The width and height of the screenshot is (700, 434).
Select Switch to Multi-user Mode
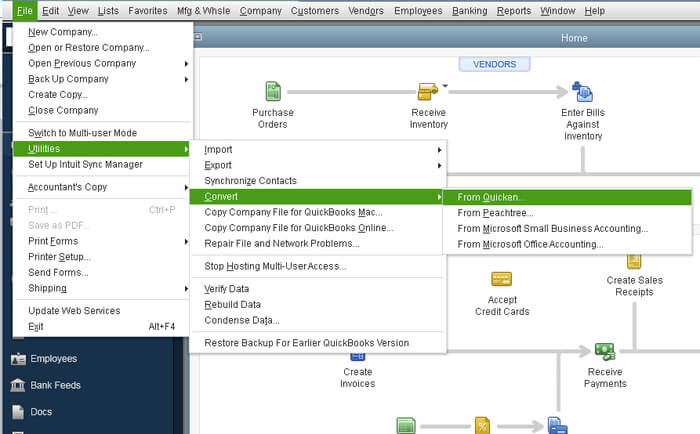coord(82,133)
